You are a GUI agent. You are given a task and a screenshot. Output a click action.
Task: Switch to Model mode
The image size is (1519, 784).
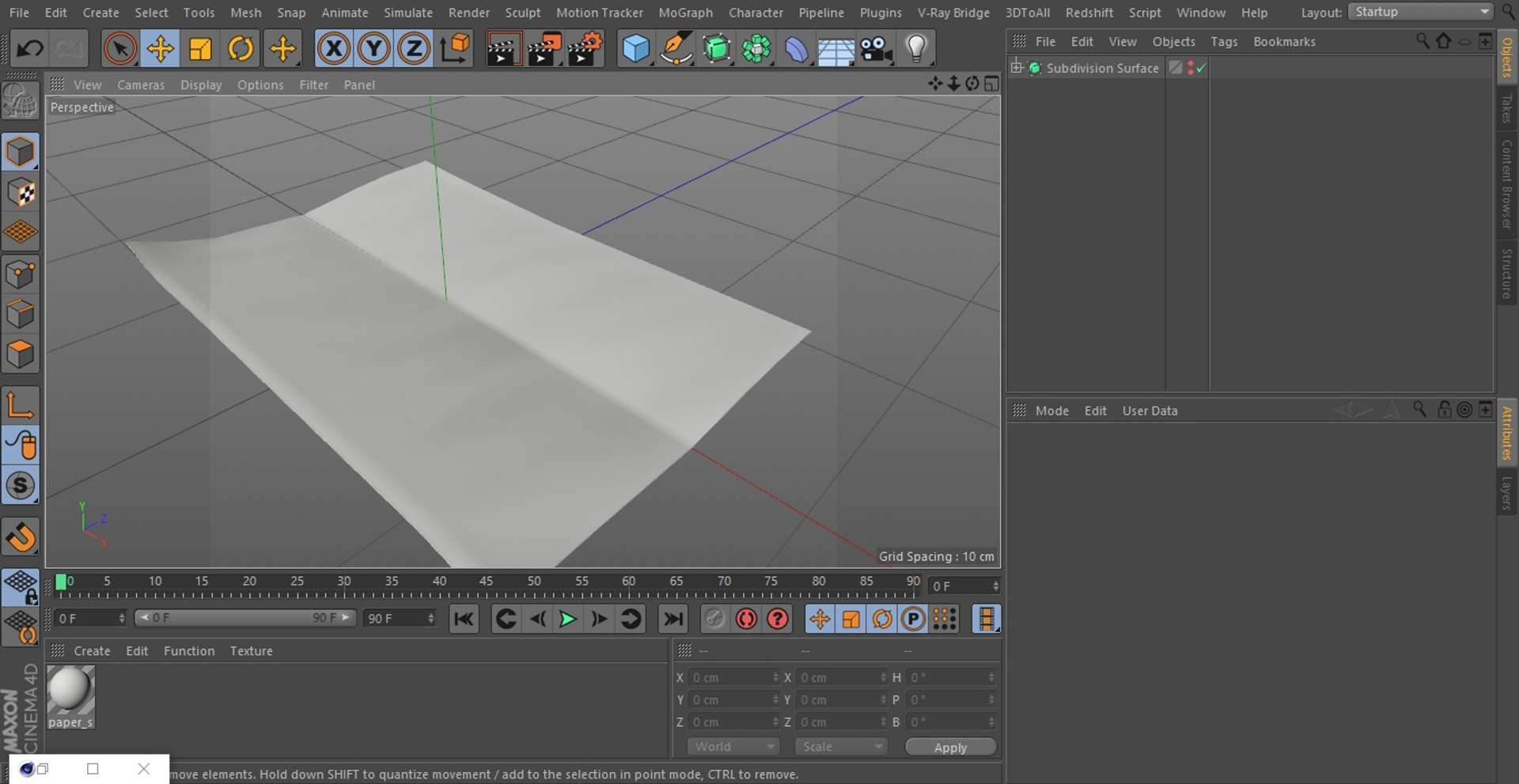[20, 152]
